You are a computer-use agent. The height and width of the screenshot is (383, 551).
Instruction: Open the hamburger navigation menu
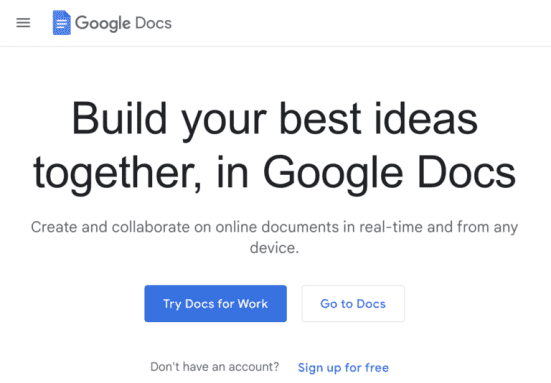(23, 23)
